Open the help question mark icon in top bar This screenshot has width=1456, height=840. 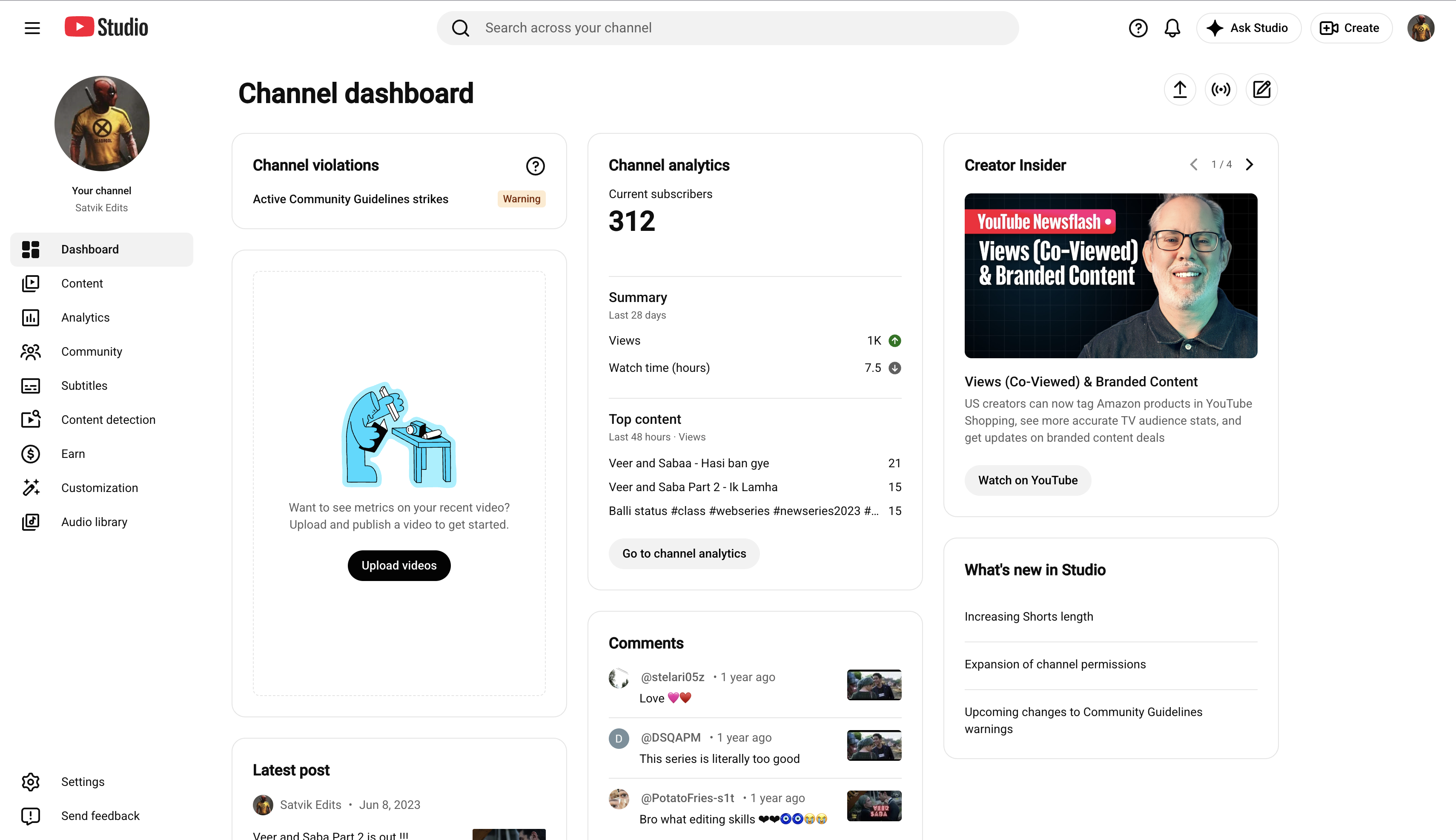(x=1138, y=28)
